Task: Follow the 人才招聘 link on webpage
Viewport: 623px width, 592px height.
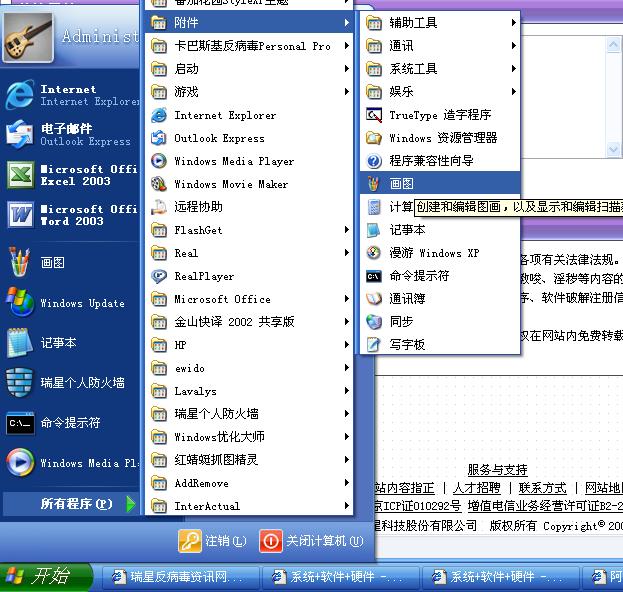Action: [477, 488]
